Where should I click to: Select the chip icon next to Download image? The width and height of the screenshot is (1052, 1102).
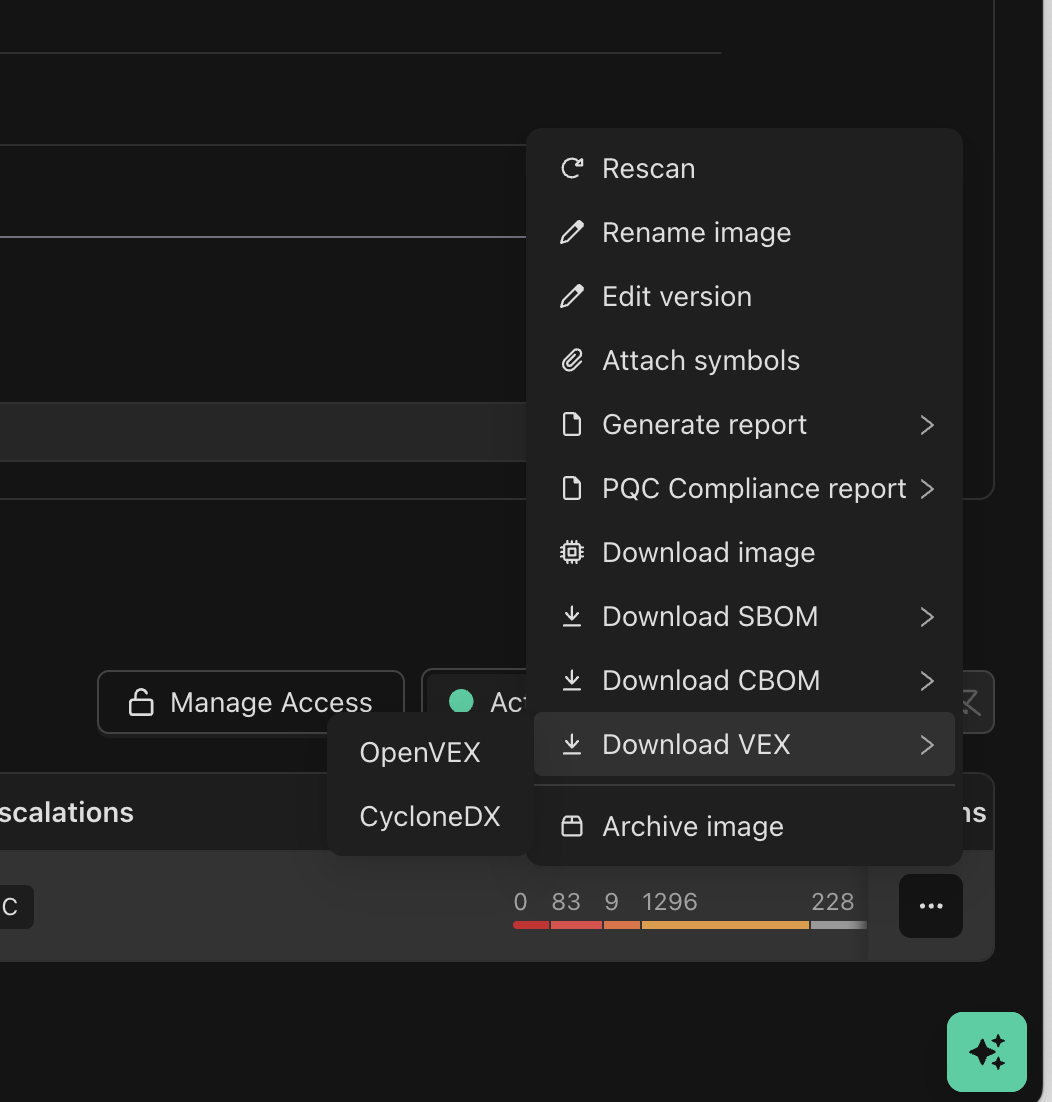(572, 552)
